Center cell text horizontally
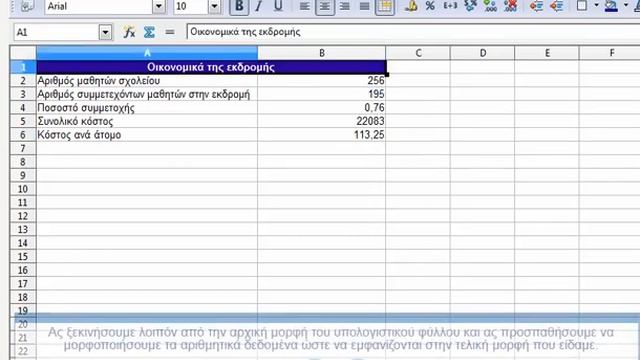The height and width of the screenshot is (360, 640). [325, 6]
